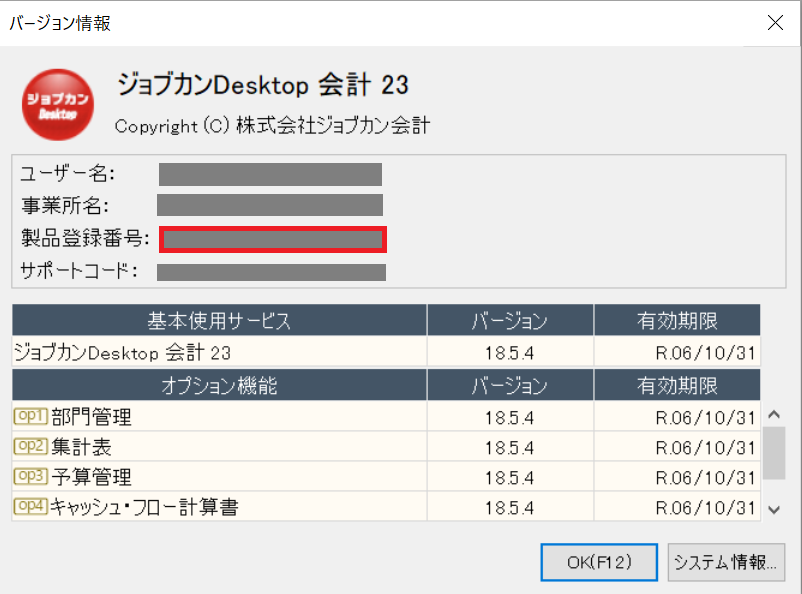Click the red ジョブカン Desktop logo icon

pyautogui.click(x=58, y=105)
